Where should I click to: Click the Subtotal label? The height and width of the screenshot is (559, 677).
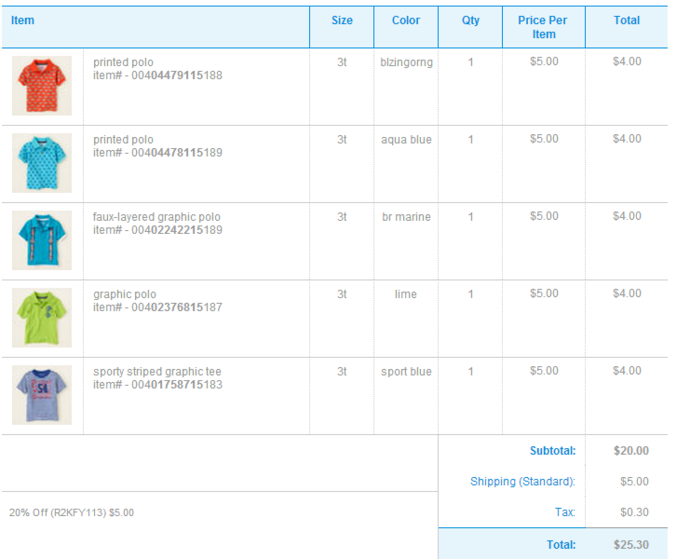click(553, 451)
